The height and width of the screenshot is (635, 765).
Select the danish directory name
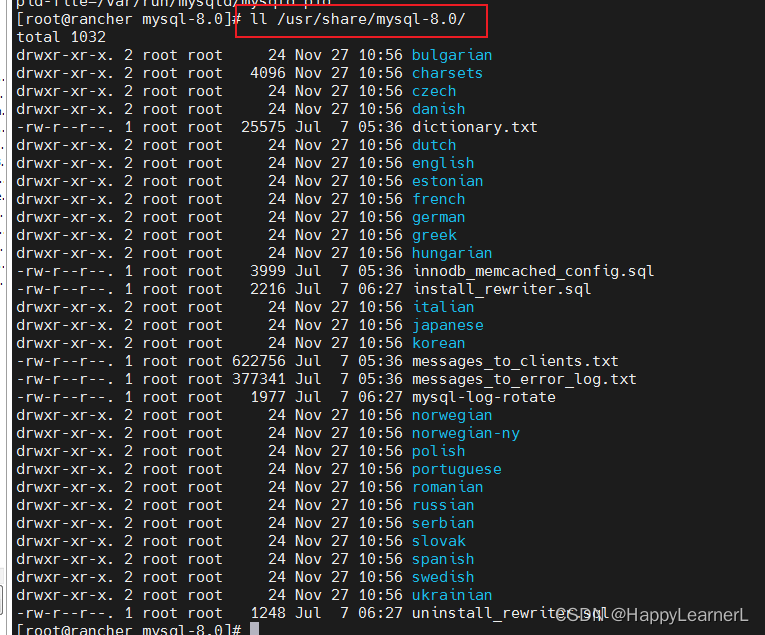(439, 109)
